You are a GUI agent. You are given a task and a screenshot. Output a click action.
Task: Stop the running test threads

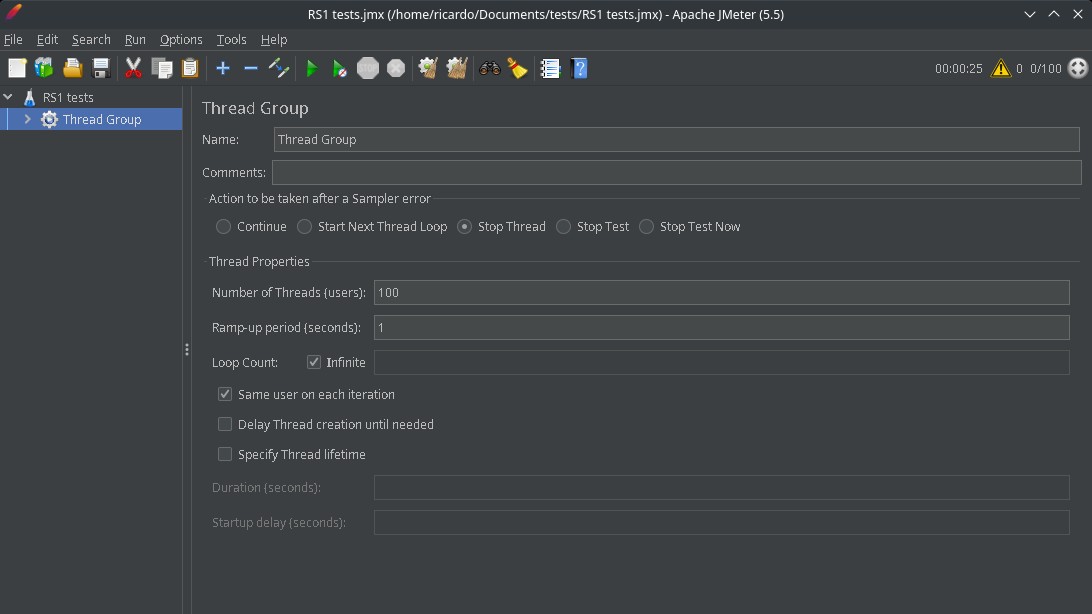[368, 68]
